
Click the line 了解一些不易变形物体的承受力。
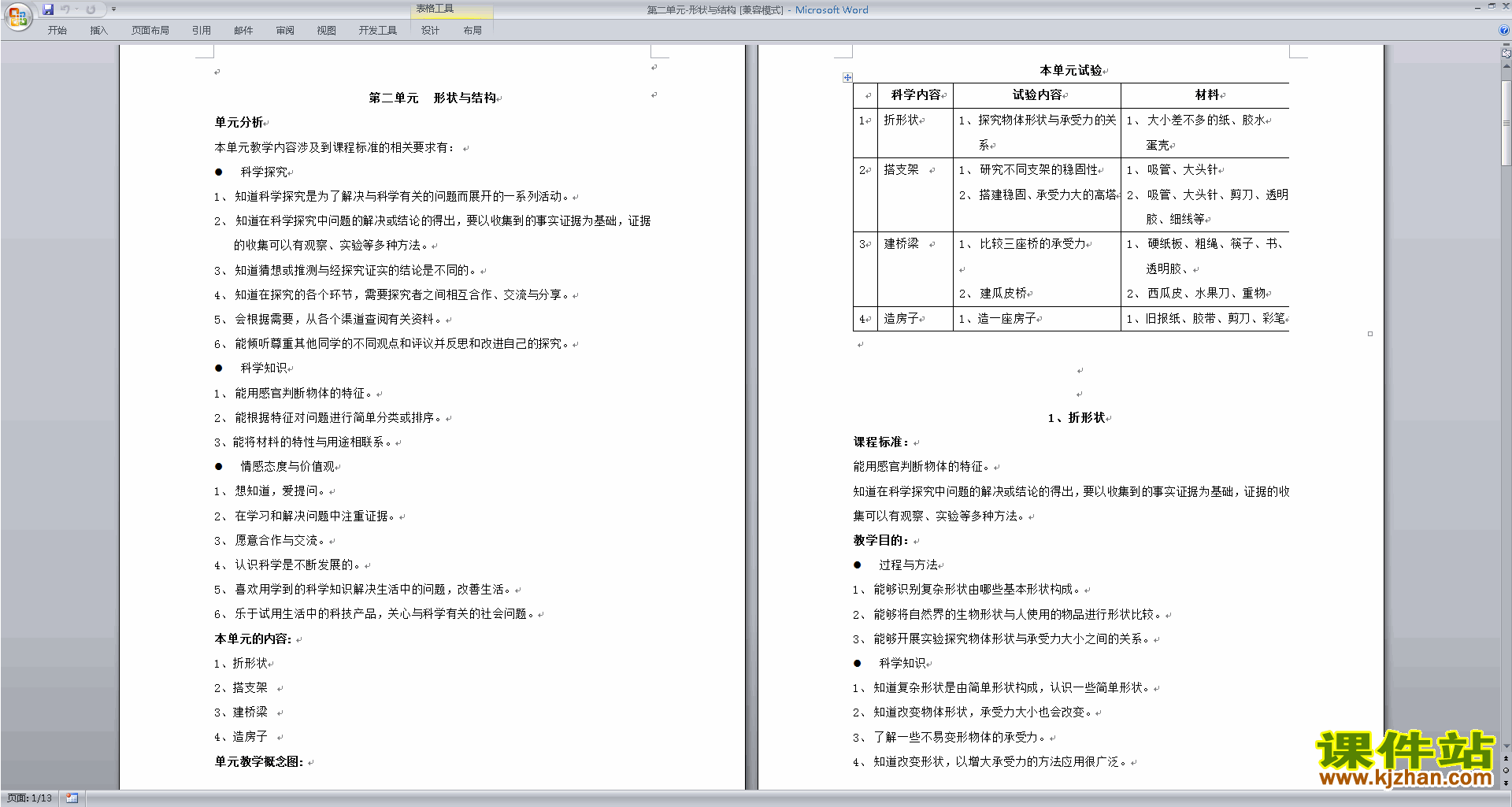click(x=961, y=737)
